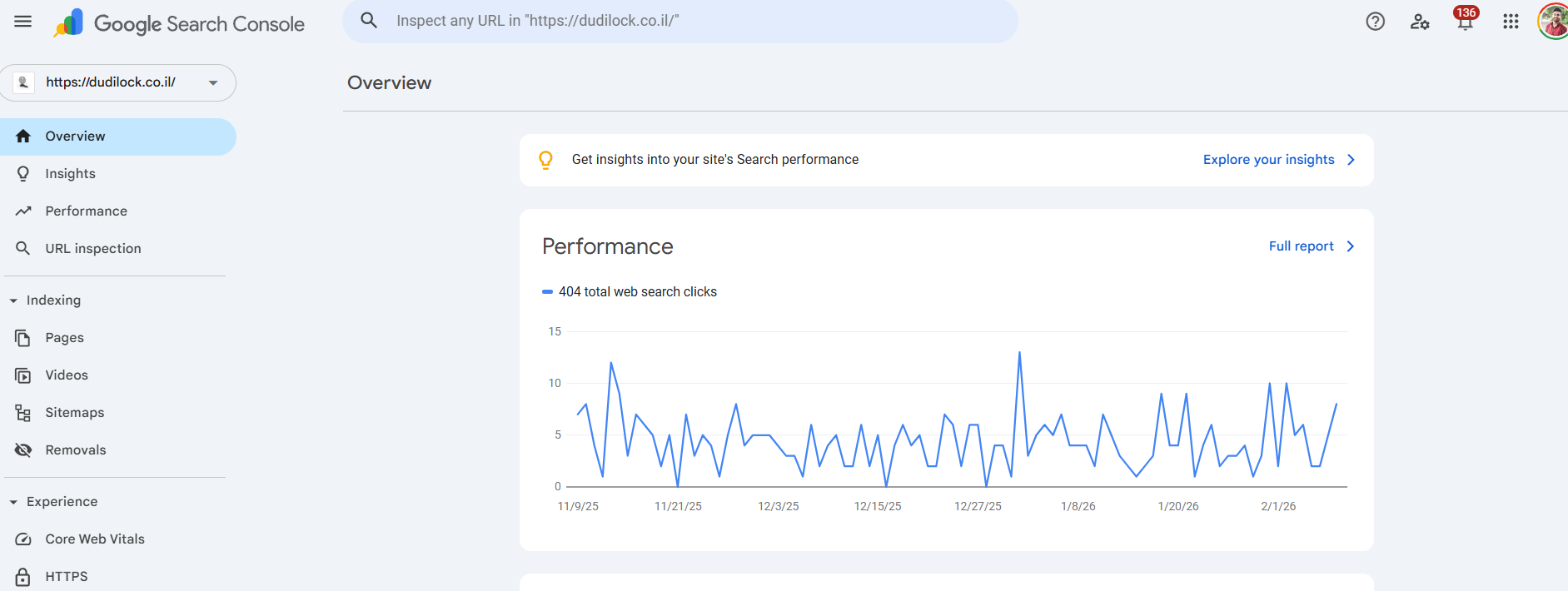Open notifications bell with 136 badge
1568x591 pixels.
1465,22
